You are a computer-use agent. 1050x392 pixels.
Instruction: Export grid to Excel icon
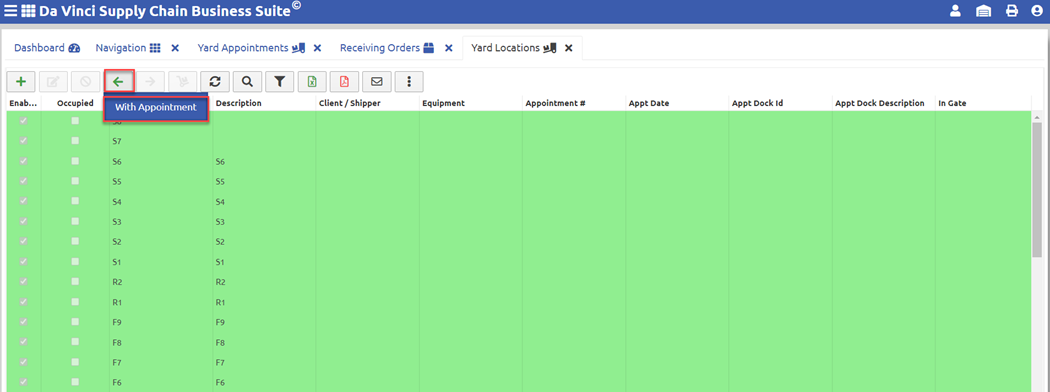pos(312,82)
